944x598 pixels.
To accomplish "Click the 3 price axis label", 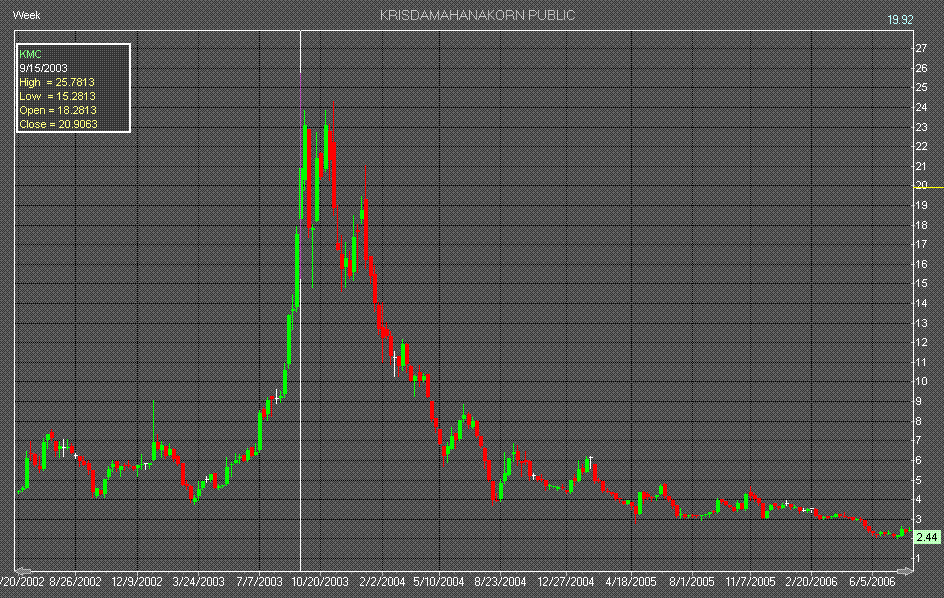I will [918, 519].
